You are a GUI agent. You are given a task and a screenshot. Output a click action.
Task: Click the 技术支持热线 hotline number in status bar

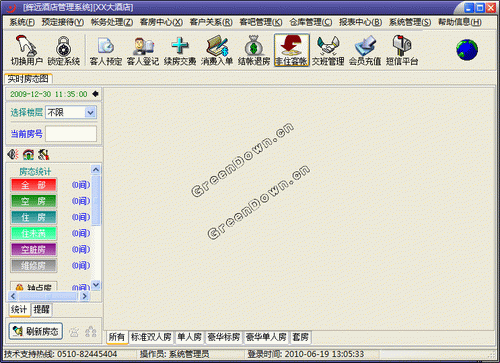[61, 354]
